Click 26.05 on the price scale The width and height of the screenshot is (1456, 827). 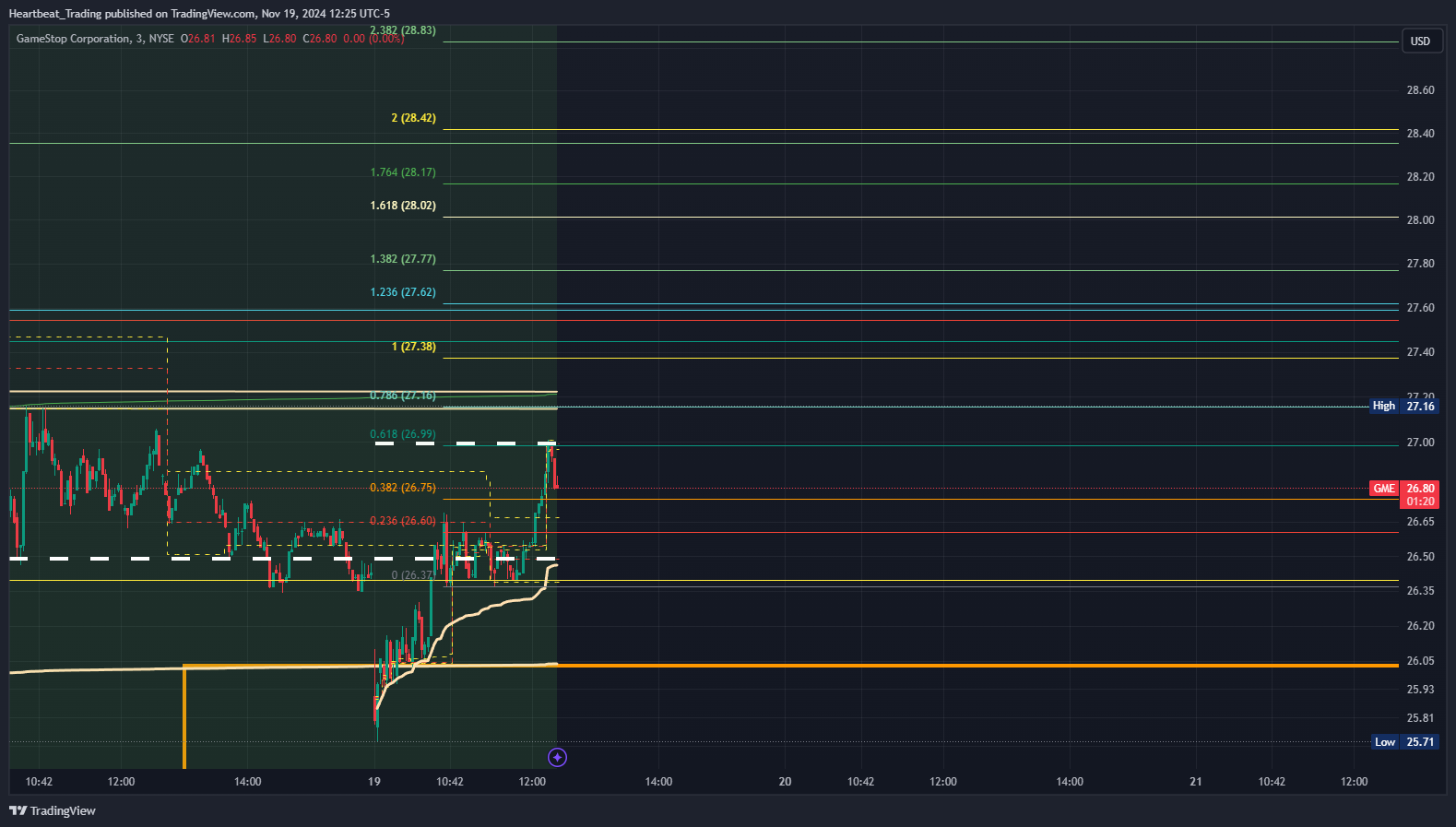click(1420, 661)
